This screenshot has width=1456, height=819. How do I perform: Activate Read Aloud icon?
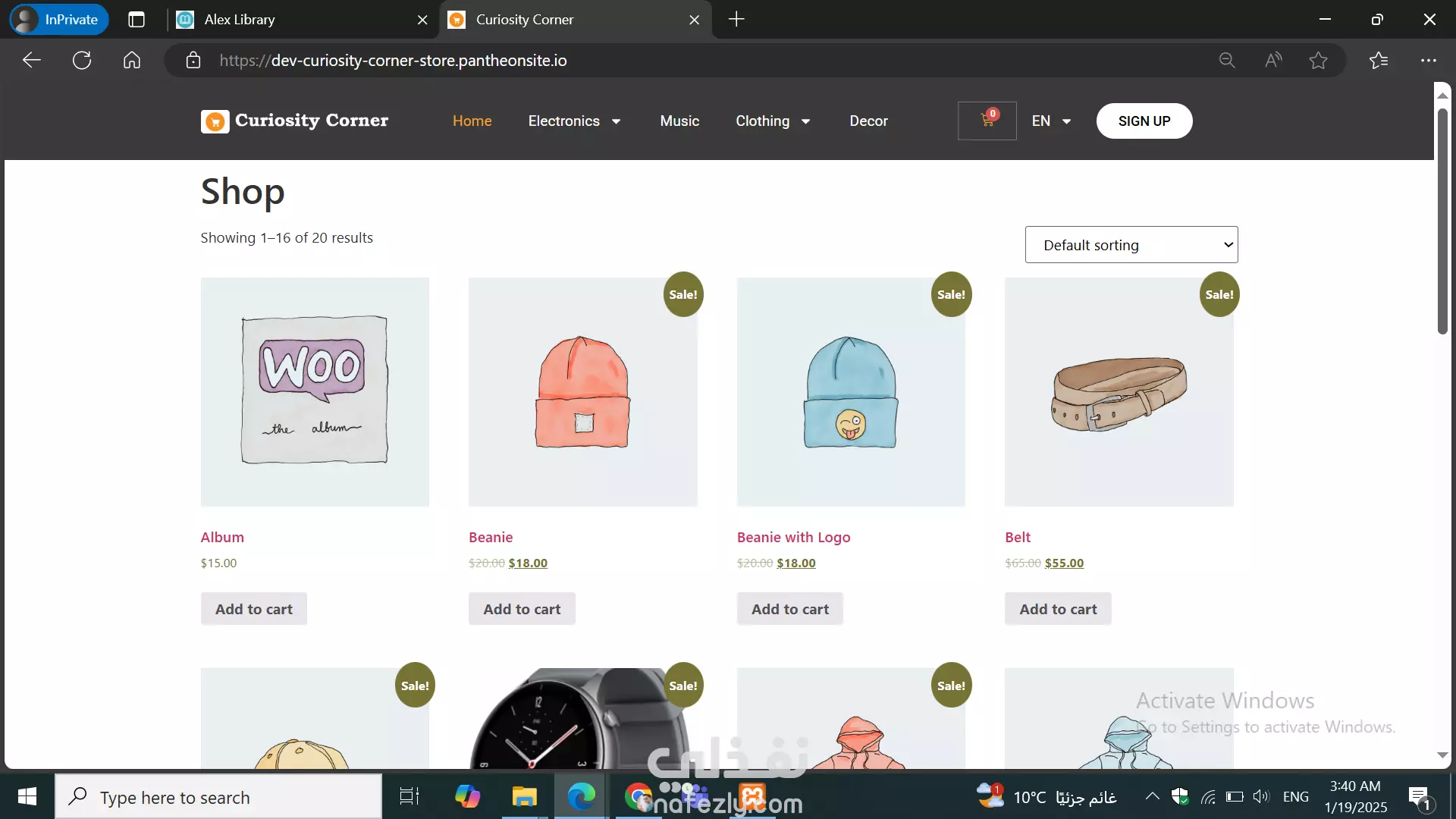[1273, 60]
